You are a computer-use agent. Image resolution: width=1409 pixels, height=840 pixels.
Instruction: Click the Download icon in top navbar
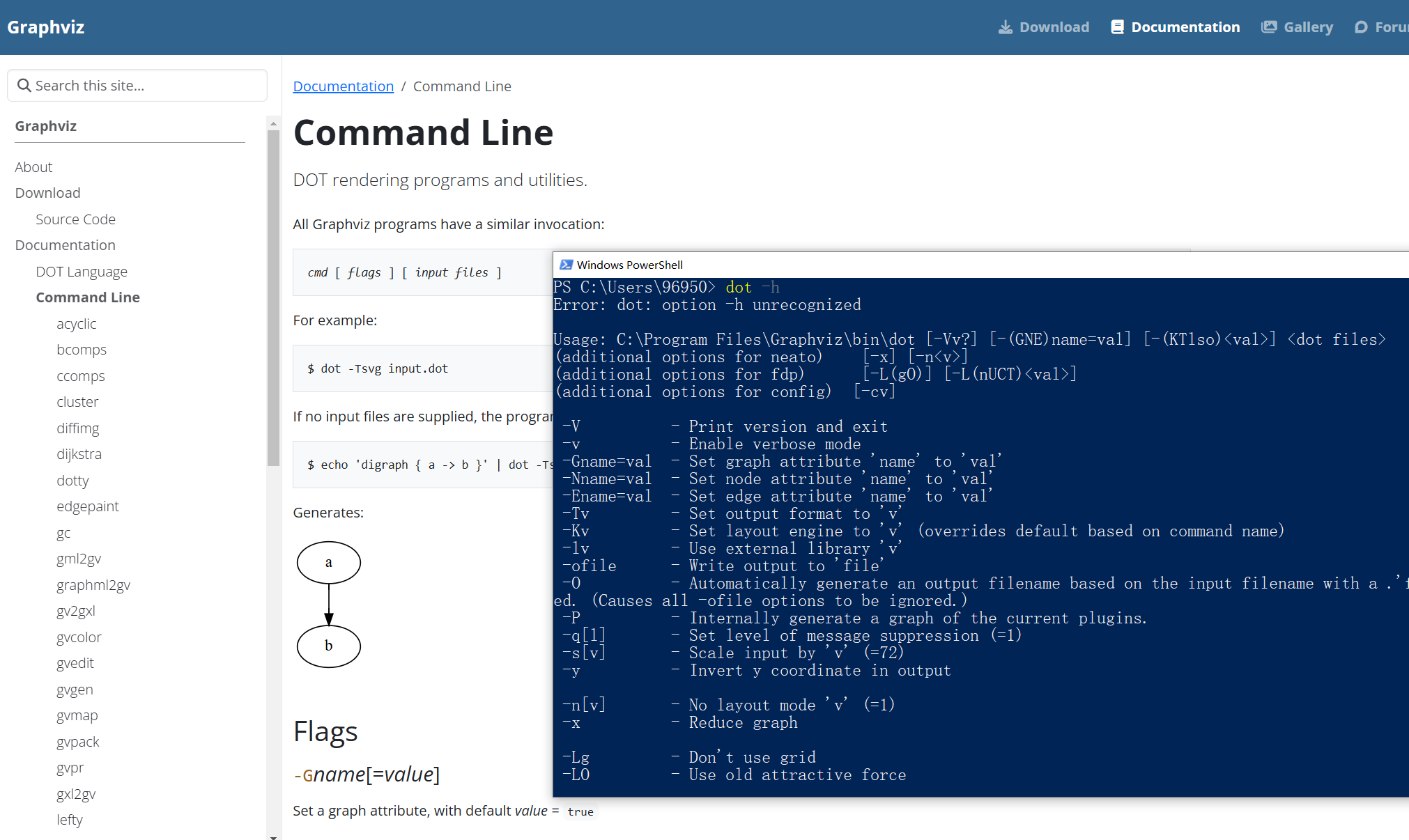[x=1005, y=27]
